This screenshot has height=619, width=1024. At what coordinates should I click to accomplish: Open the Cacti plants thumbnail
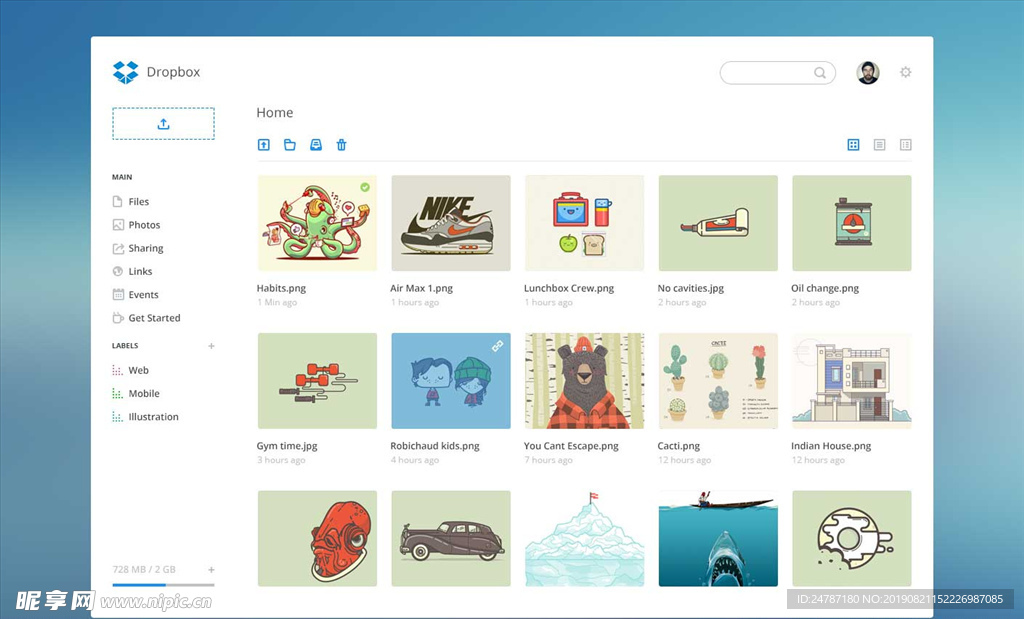718,381
